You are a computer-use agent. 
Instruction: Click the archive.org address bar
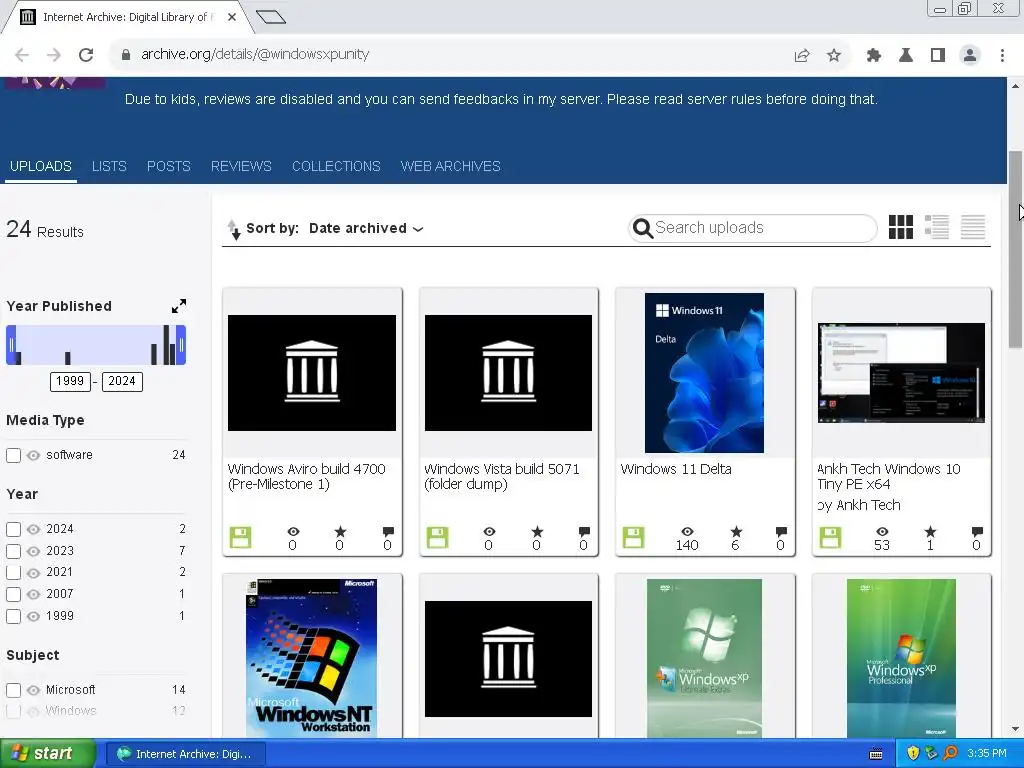point(451,55)
